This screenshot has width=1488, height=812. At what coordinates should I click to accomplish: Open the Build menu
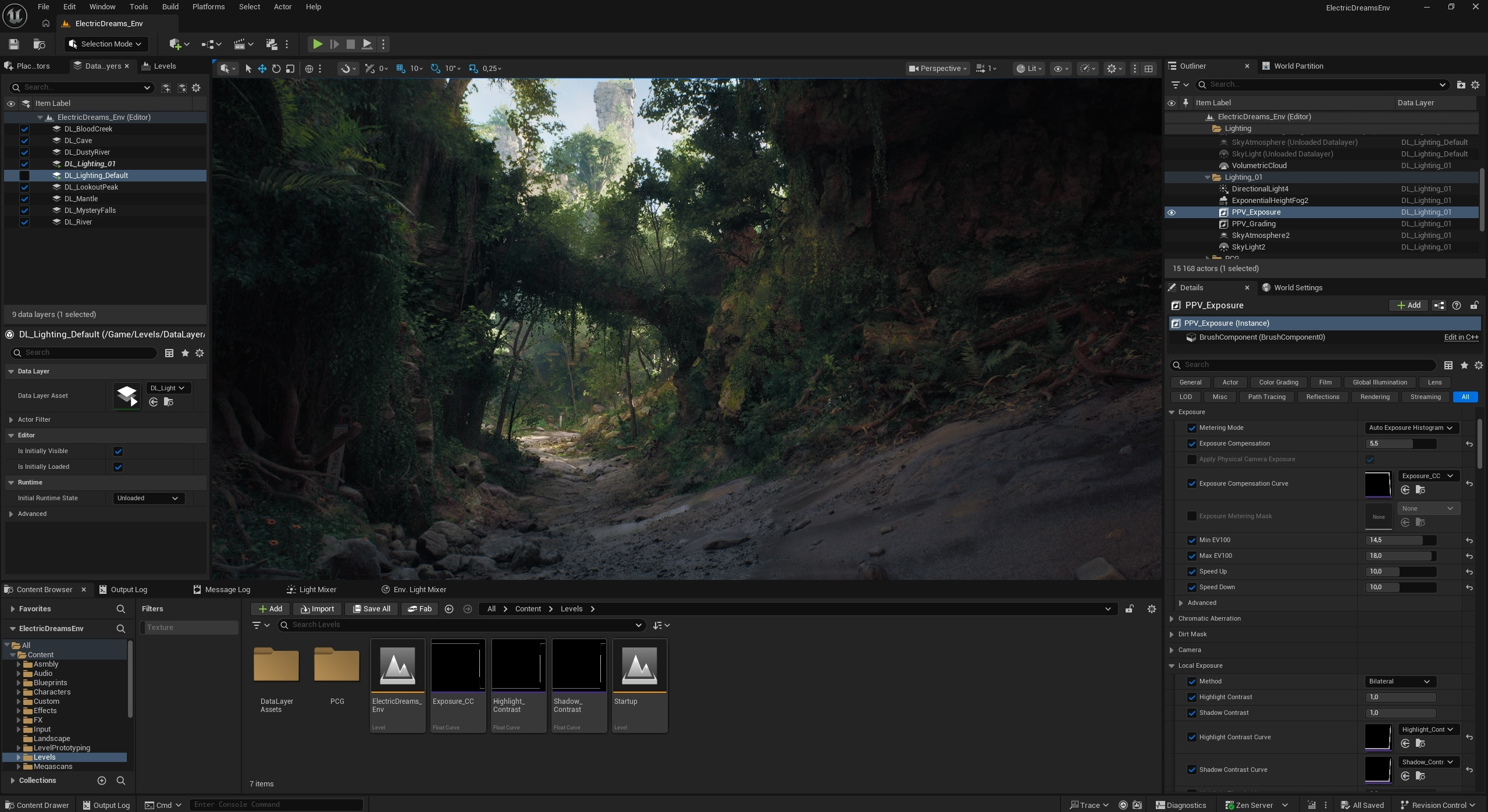pyautogui.click(x=170, y=7)
